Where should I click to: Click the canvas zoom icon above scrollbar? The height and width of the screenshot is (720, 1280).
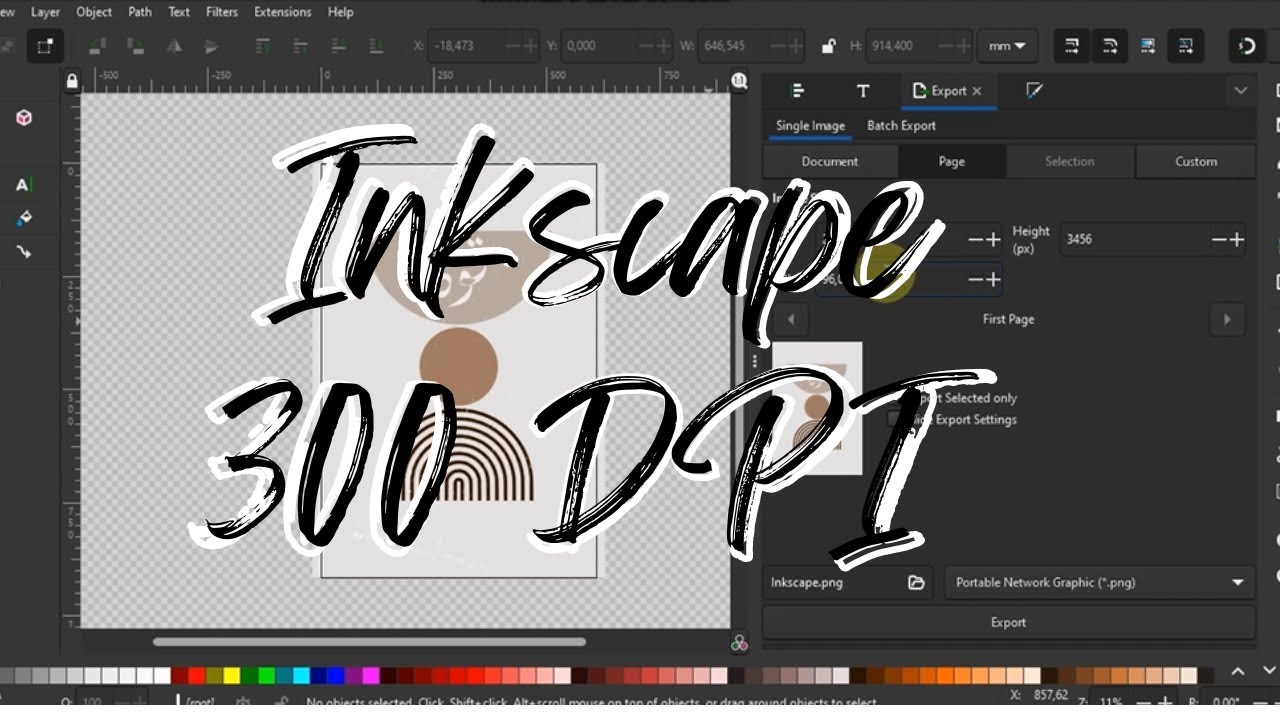click(739, 81)
